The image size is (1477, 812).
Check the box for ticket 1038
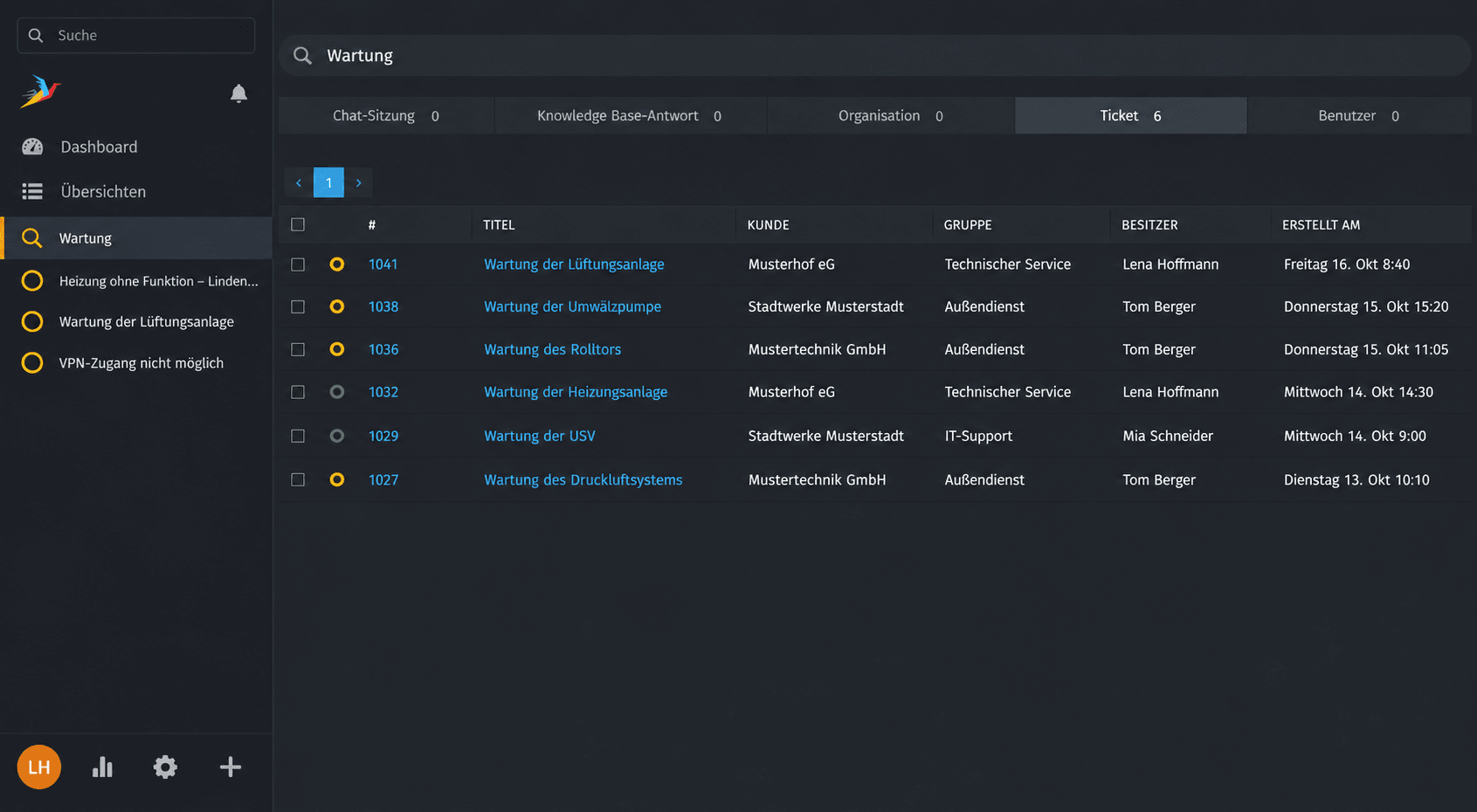click(x=298, y=307)
